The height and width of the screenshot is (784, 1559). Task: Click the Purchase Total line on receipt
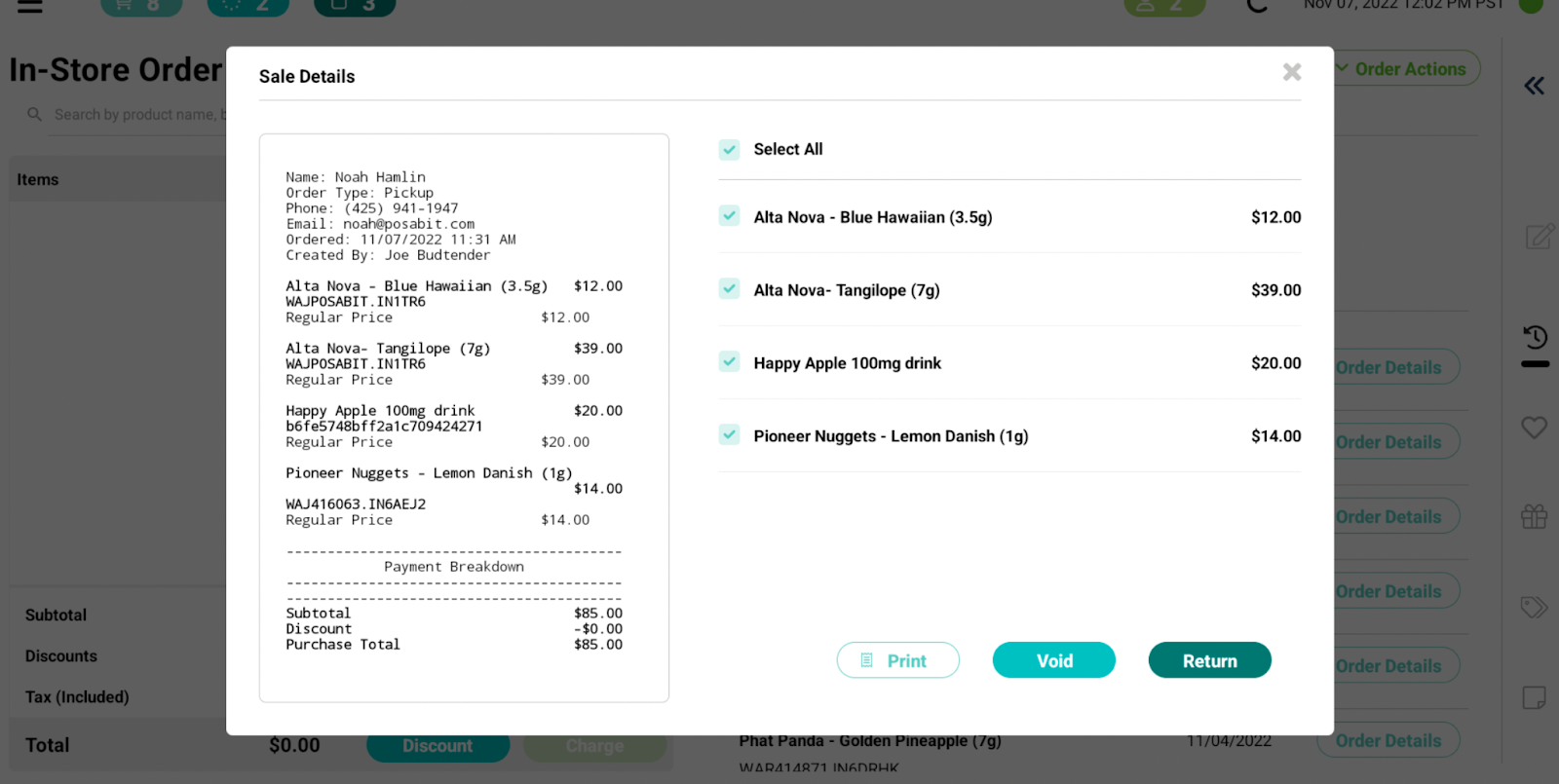(x=454, y=645)
